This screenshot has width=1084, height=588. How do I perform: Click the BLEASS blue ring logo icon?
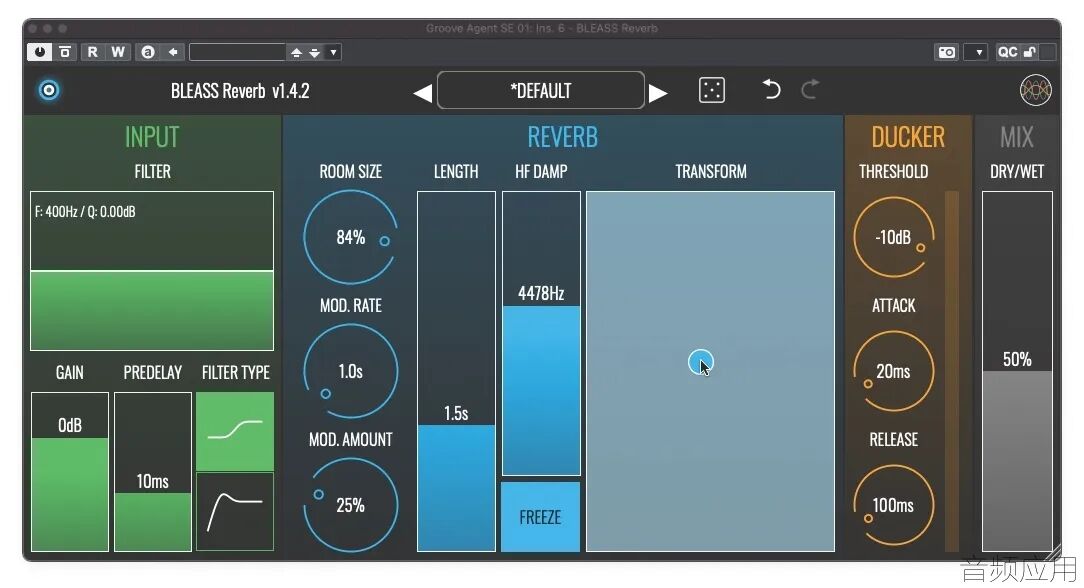pyautogui.click(x=49, y=90)
